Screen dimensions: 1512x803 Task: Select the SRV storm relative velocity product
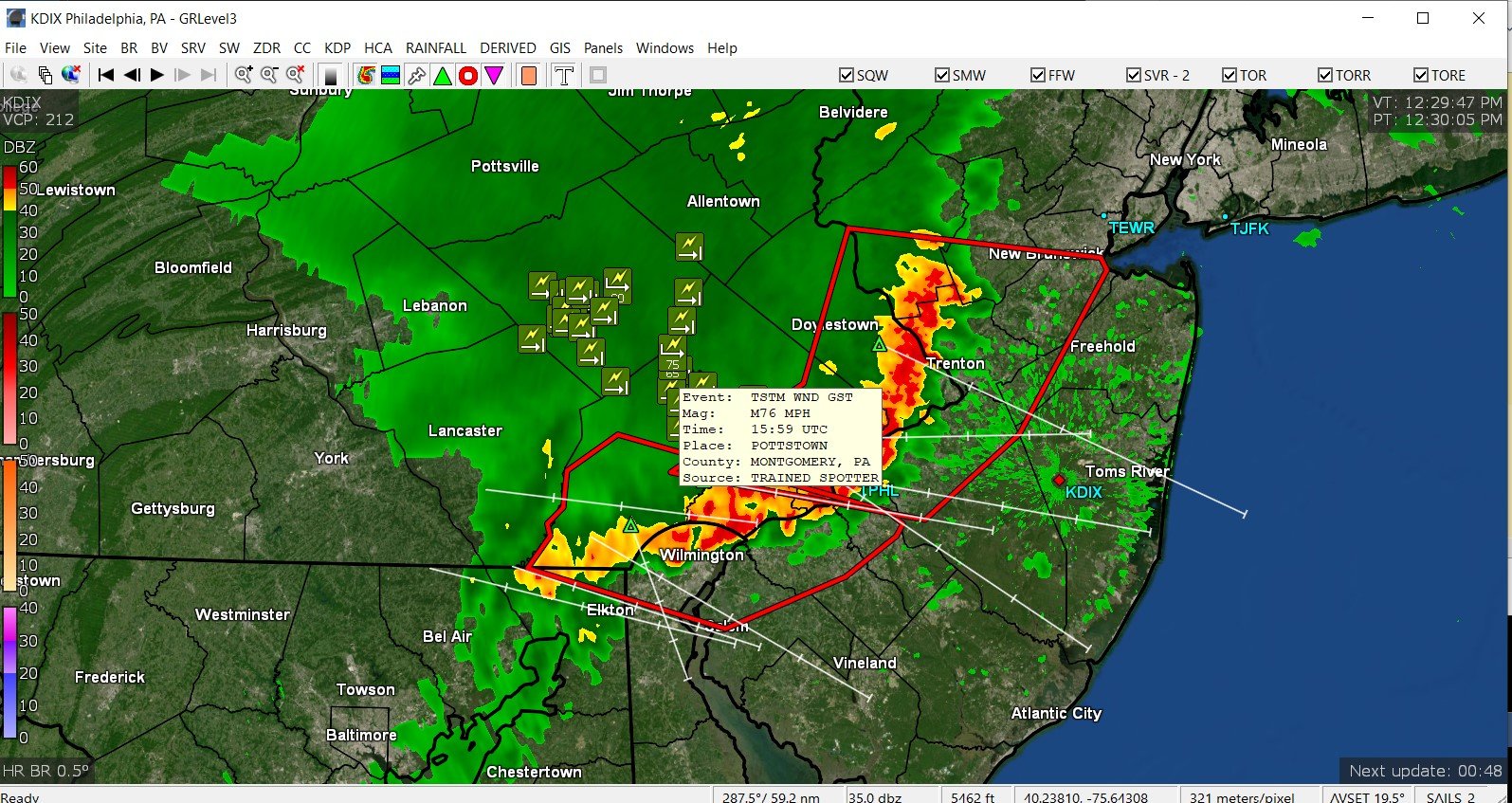coord(193,47)
